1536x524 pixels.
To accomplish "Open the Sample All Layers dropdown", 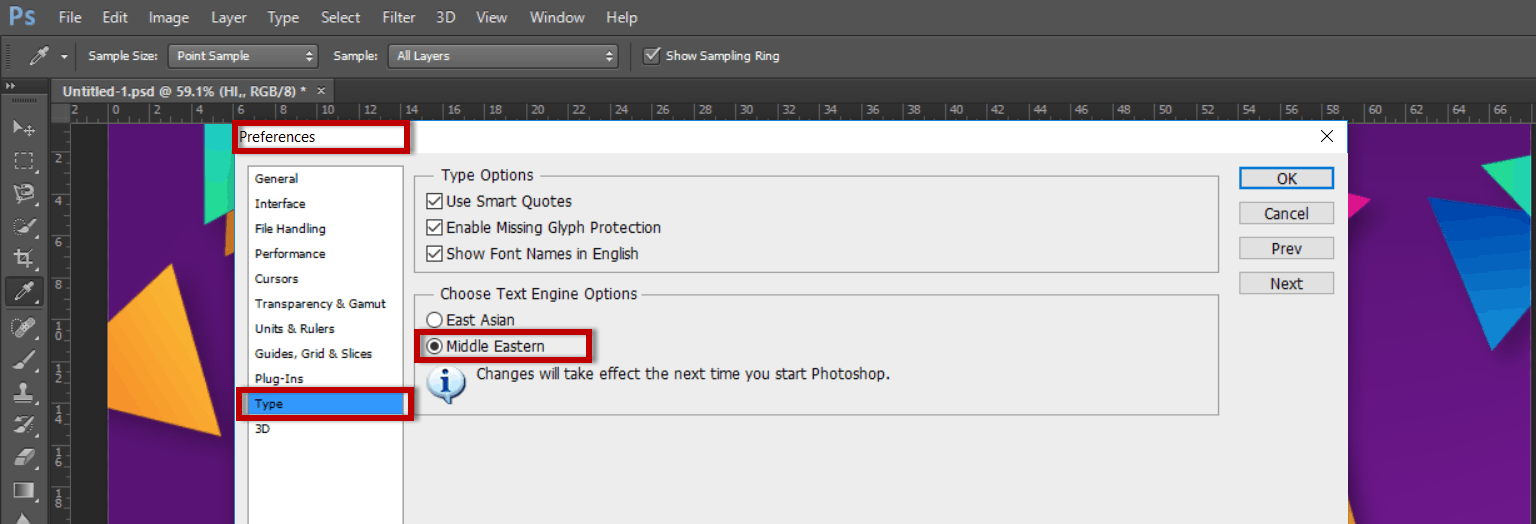I will (503, 56).
